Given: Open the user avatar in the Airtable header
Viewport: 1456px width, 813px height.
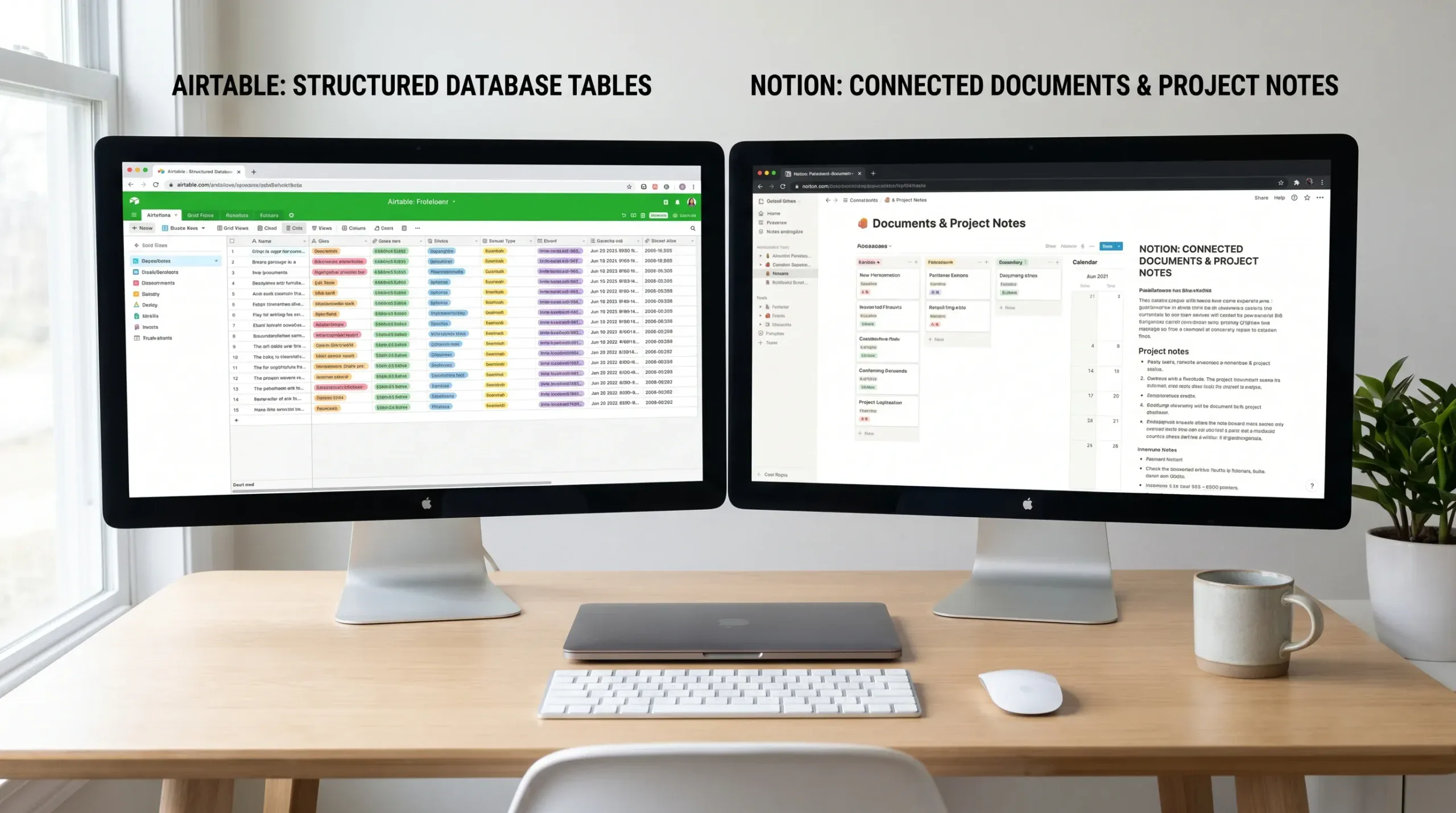Looking at the screenshot, I should (692, 202).
